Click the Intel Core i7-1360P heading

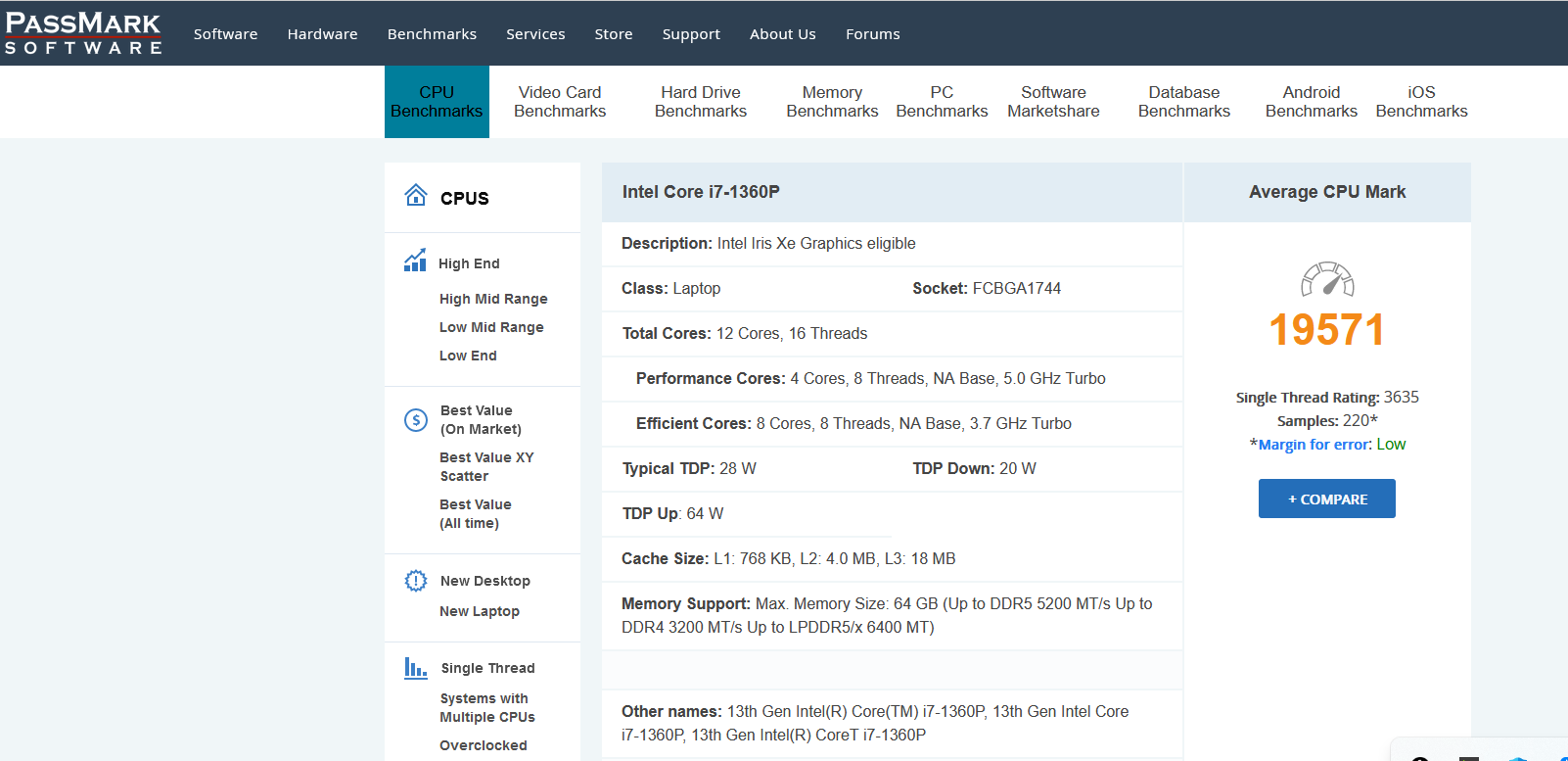coord(701,192)
